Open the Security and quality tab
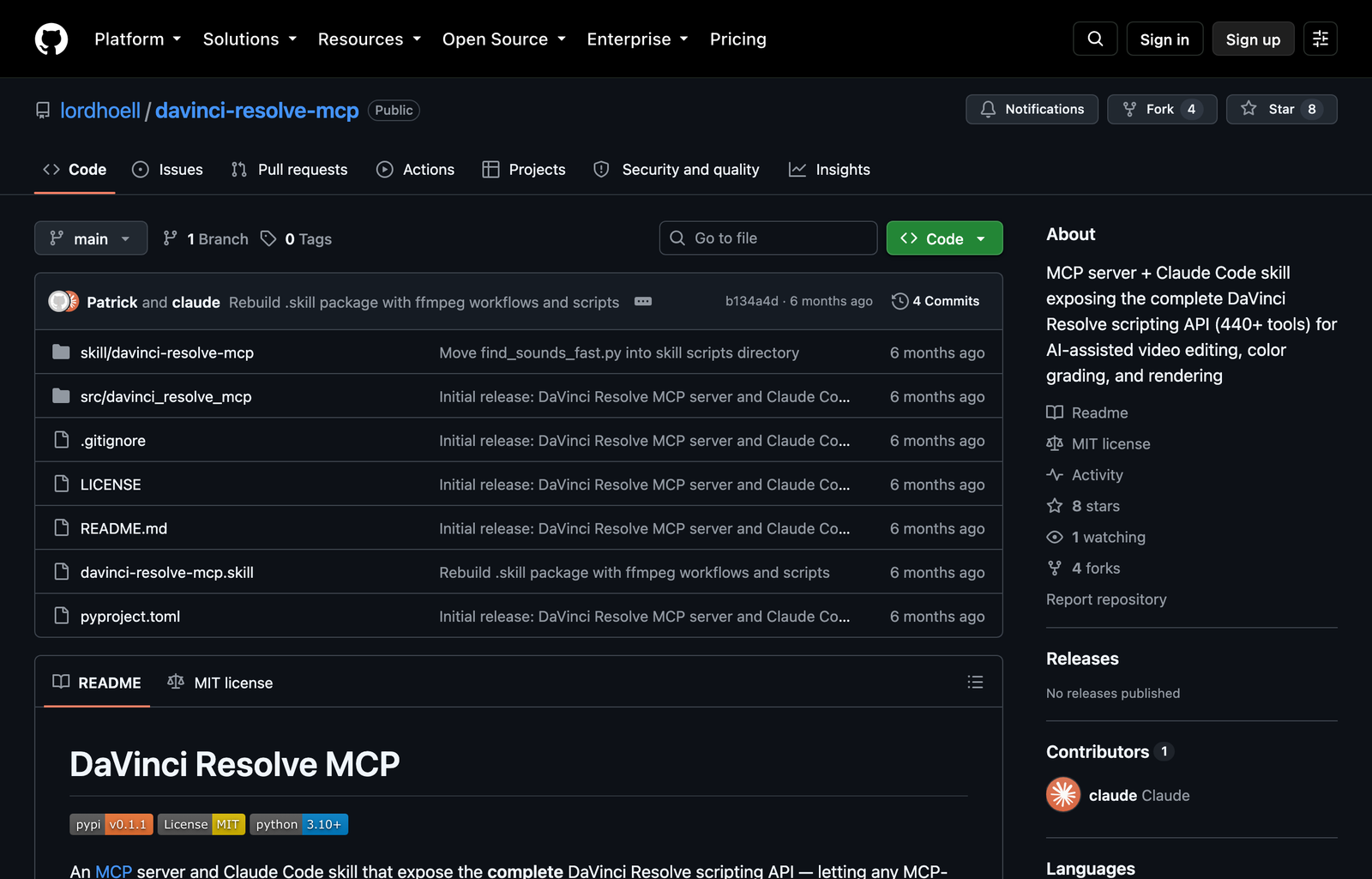This screenshot has width=1372, height=879. (677, 169)
